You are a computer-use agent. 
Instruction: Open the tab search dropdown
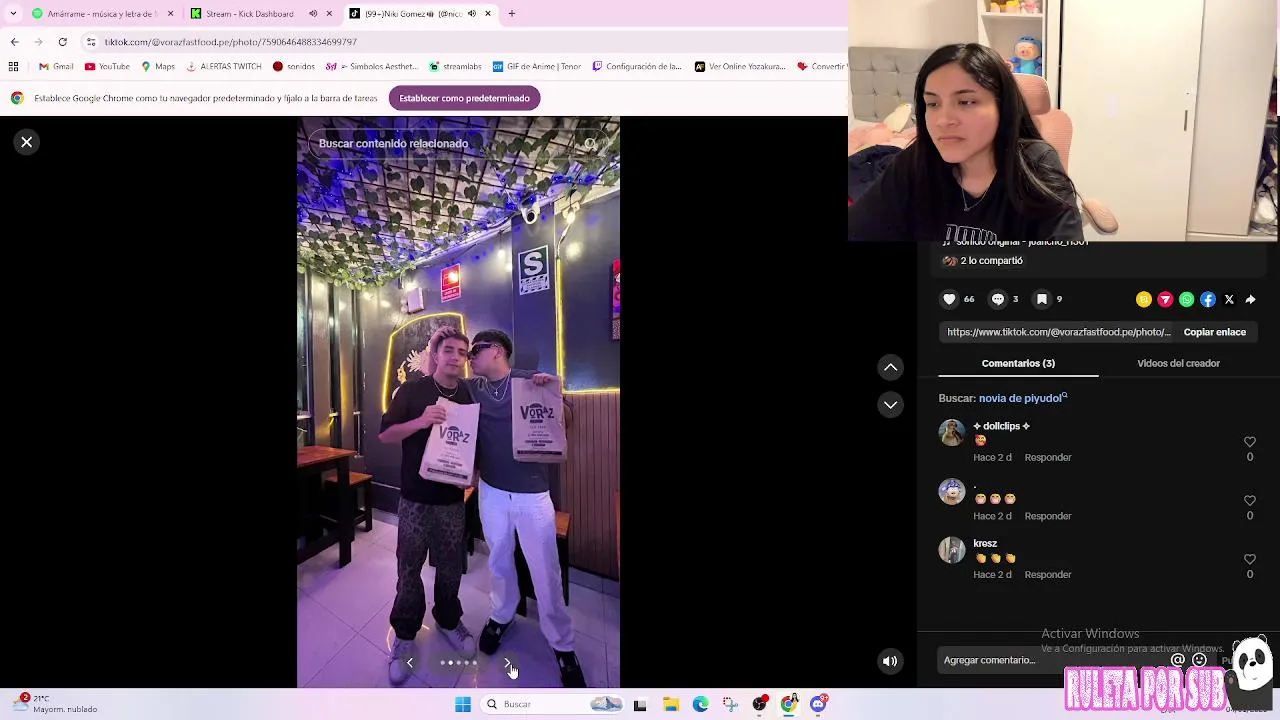click(12, 14)
